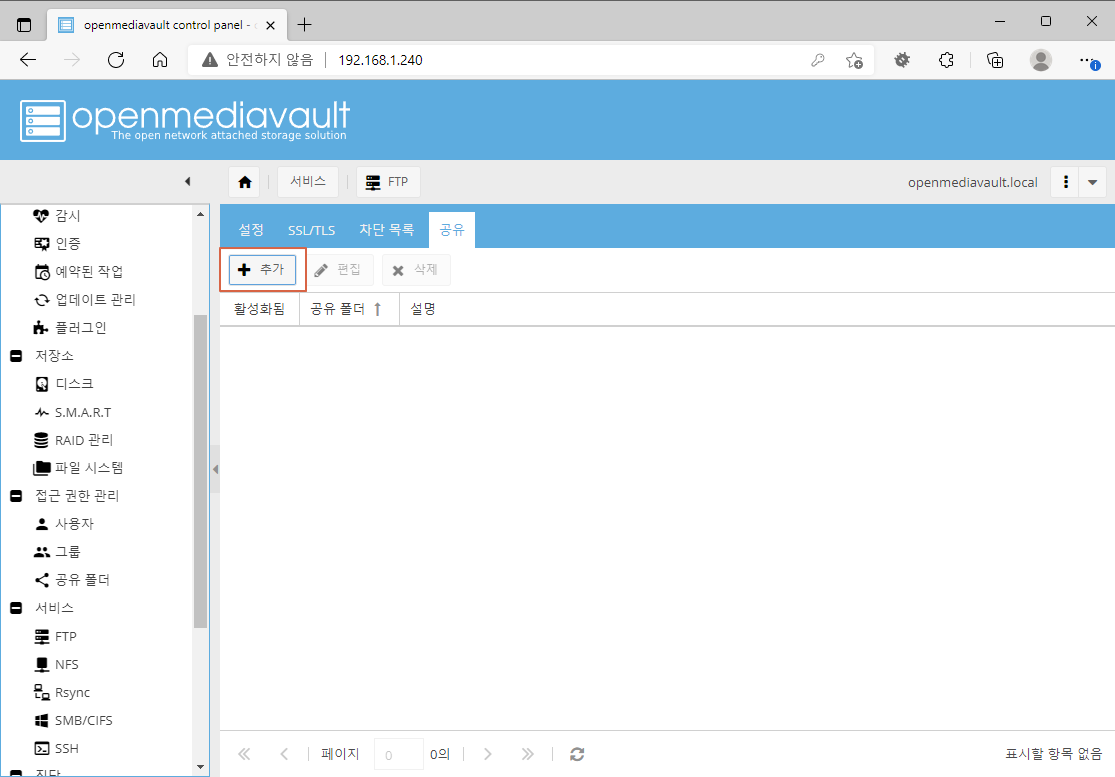Expand the dropdown arrow beside the three-dots menu
This screenshot has width=1115, height=777.
click(1093, 182)
